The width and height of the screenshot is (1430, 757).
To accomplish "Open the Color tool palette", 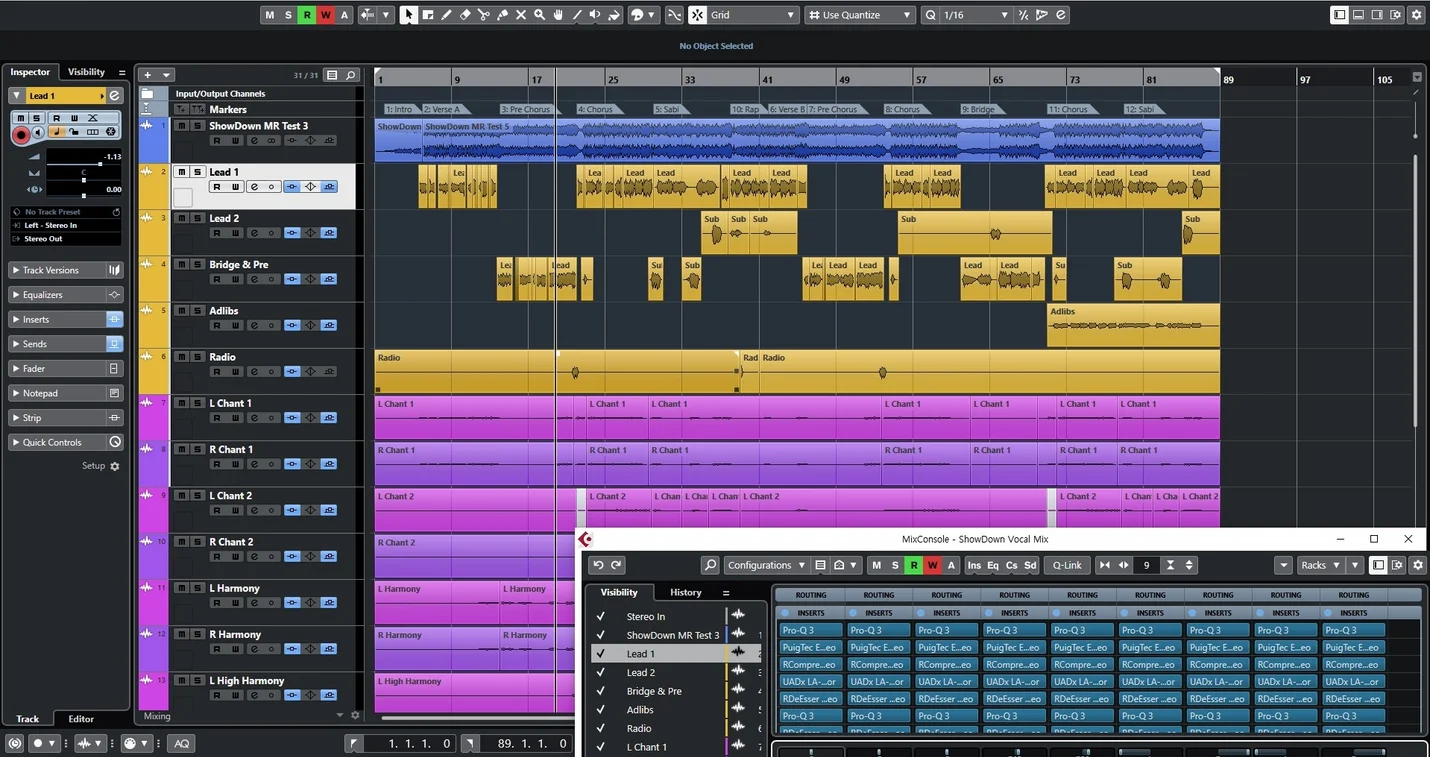I will pos(642,15).
